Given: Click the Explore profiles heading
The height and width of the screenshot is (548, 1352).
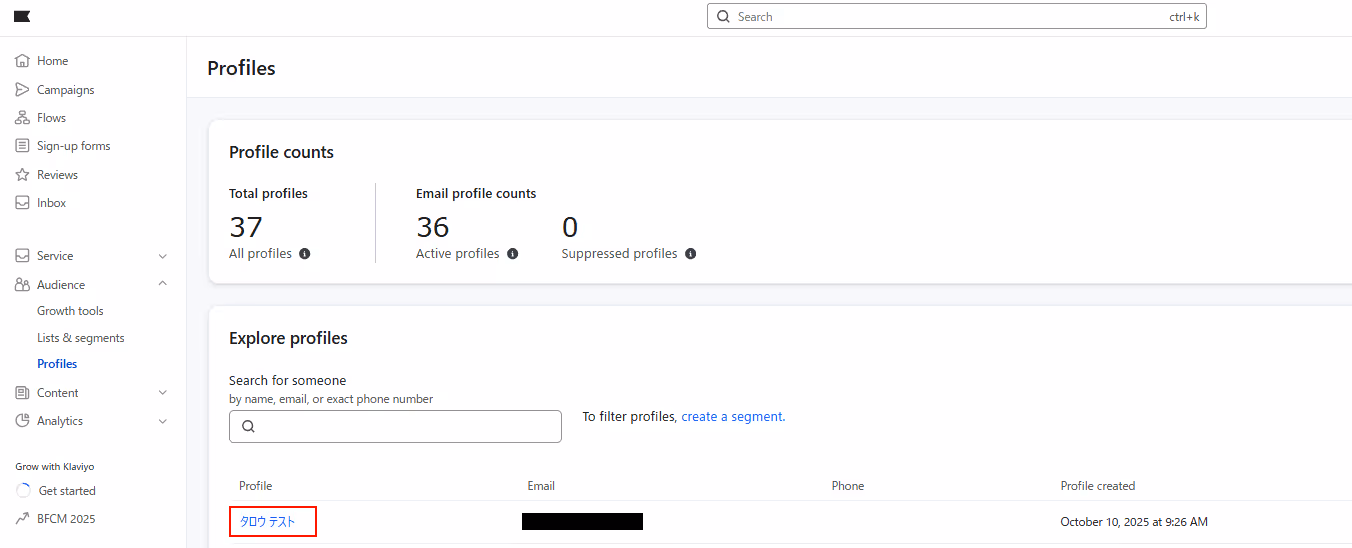Looking at the screenshot, I should pos(288,338).
